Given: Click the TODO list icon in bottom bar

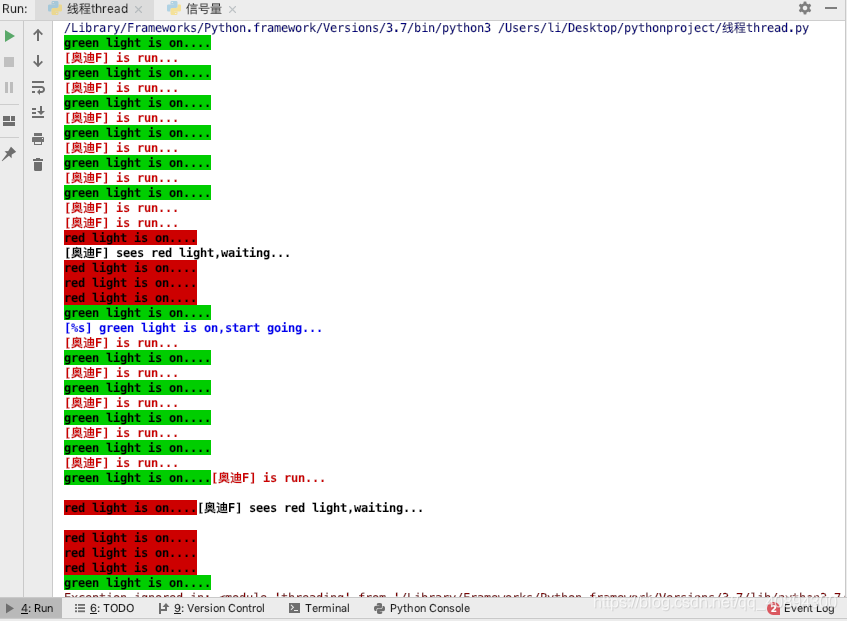Looking at the screenshot, I should 79,608.
